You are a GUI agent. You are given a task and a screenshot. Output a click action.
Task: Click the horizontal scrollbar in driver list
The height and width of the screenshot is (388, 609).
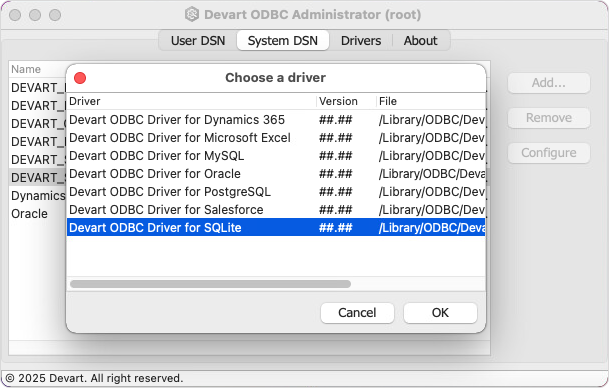(x=211, y=284)
